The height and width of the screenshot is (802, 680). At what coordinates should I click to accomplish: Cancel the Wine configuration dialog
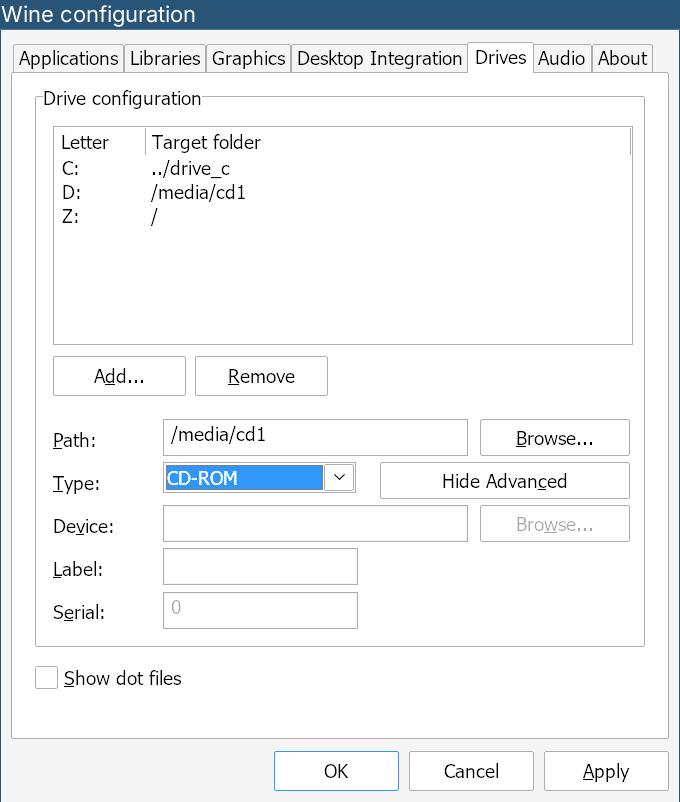(471, 771)
